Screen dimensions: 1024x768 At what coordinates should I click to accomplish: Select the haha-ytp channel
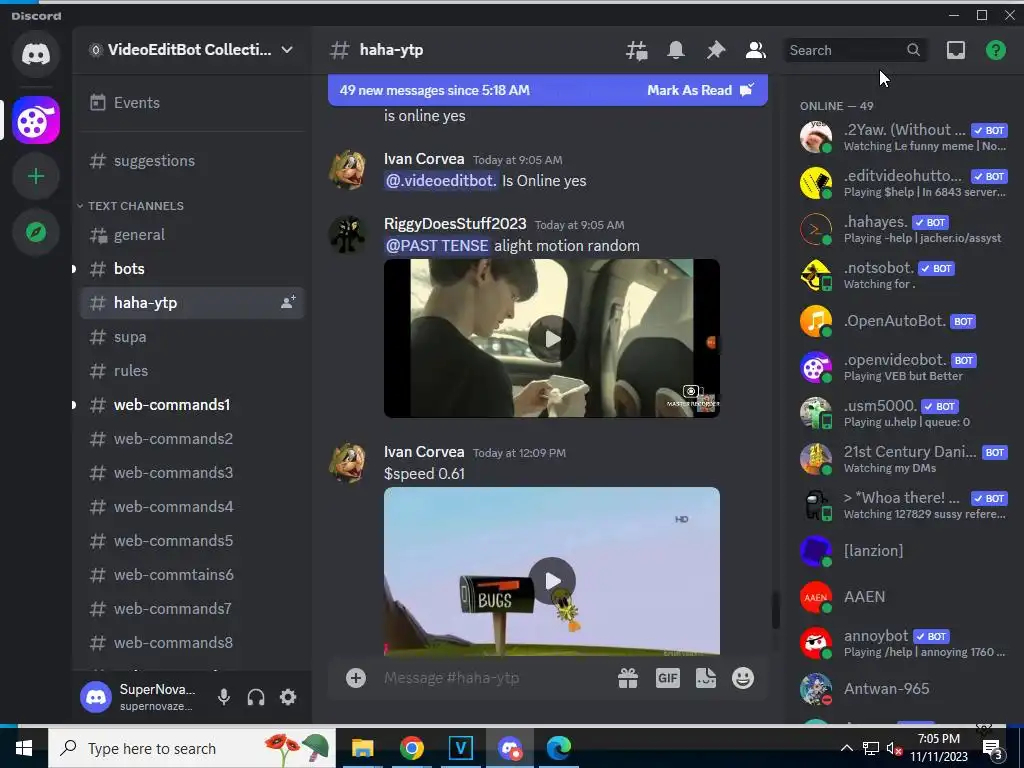(x=192, y=302)
